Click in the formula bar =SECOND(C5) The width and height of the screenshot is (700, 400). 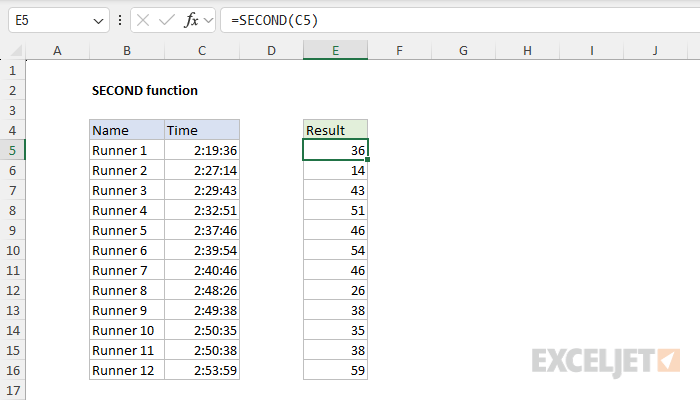coord(460,20)
